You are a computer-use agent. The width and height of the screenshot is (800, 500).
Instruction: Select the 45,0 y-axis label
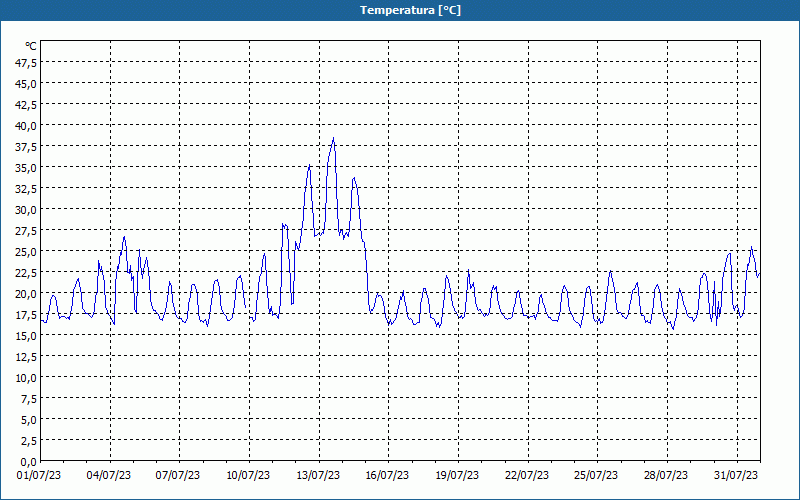click(27, 84)
